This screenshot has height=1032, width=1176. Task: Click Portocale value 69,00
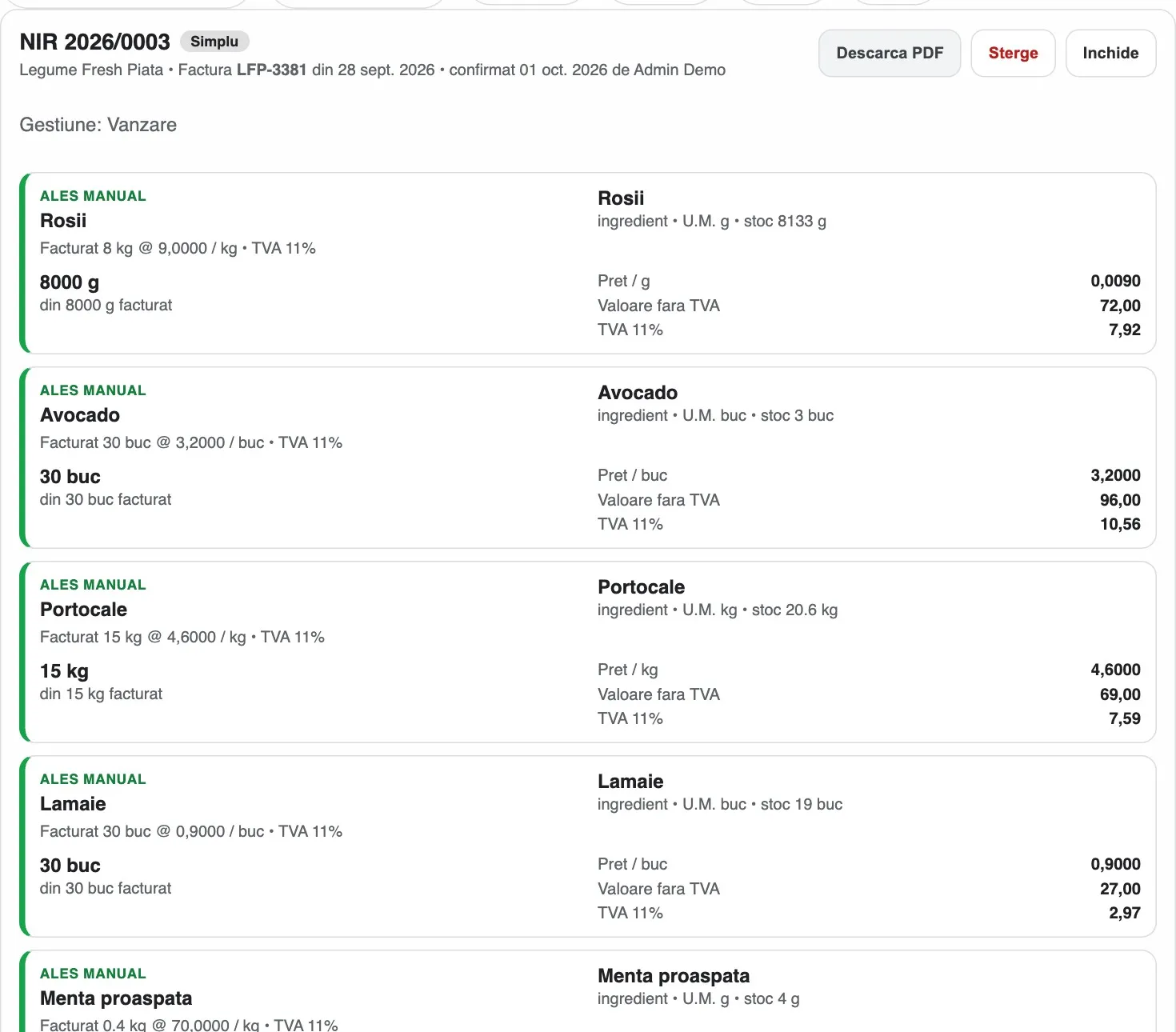1120,694
